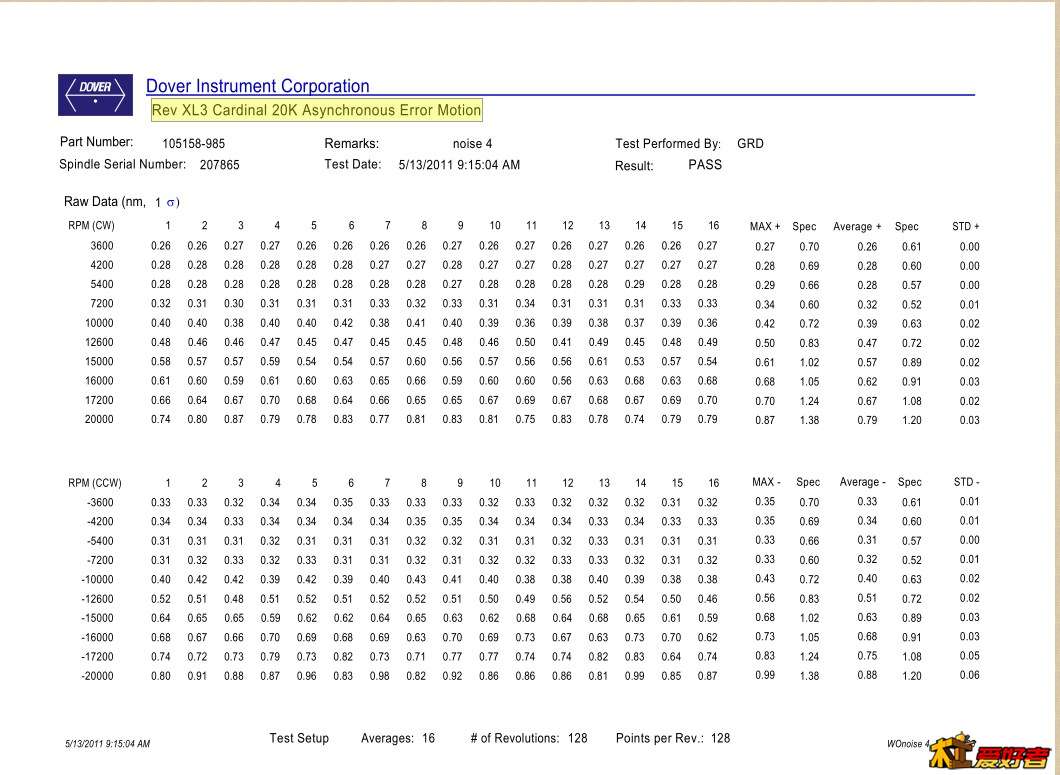Click the Average + column header
This screenshot has height=775, width=1060.
coord(857,227)
